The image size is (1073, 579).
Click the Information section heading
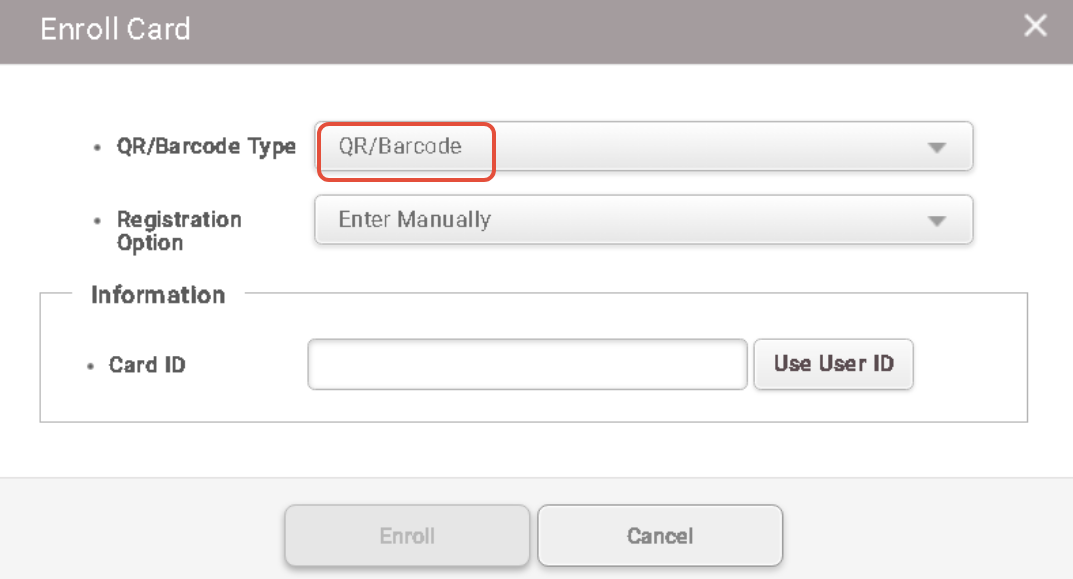pos(158,295)
